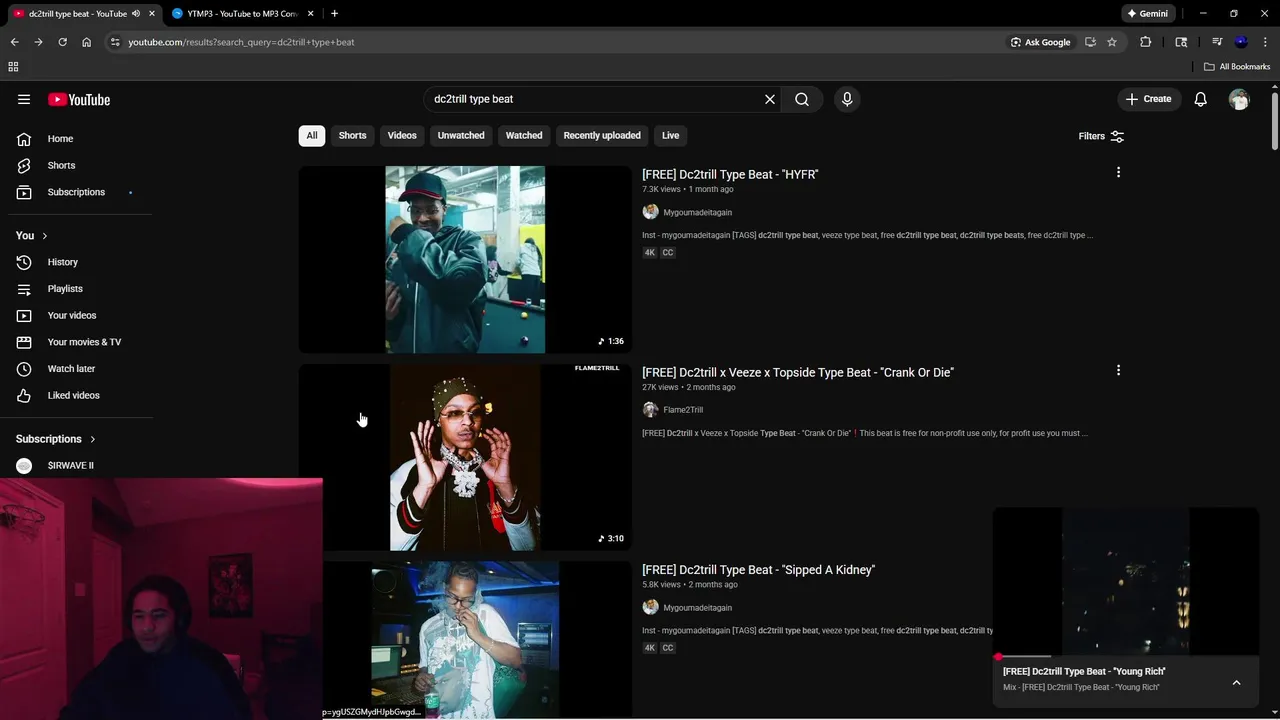Open the notifications bell

click(x=1200, y=99)
